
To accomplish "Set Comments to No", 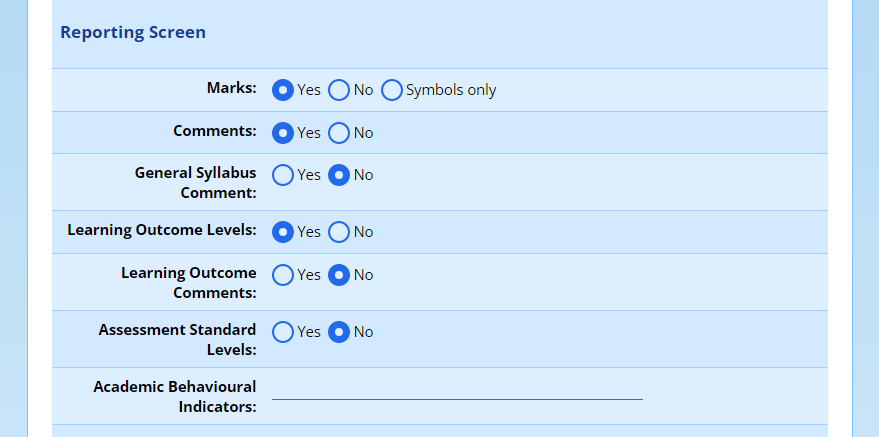I will click(339, 133).
